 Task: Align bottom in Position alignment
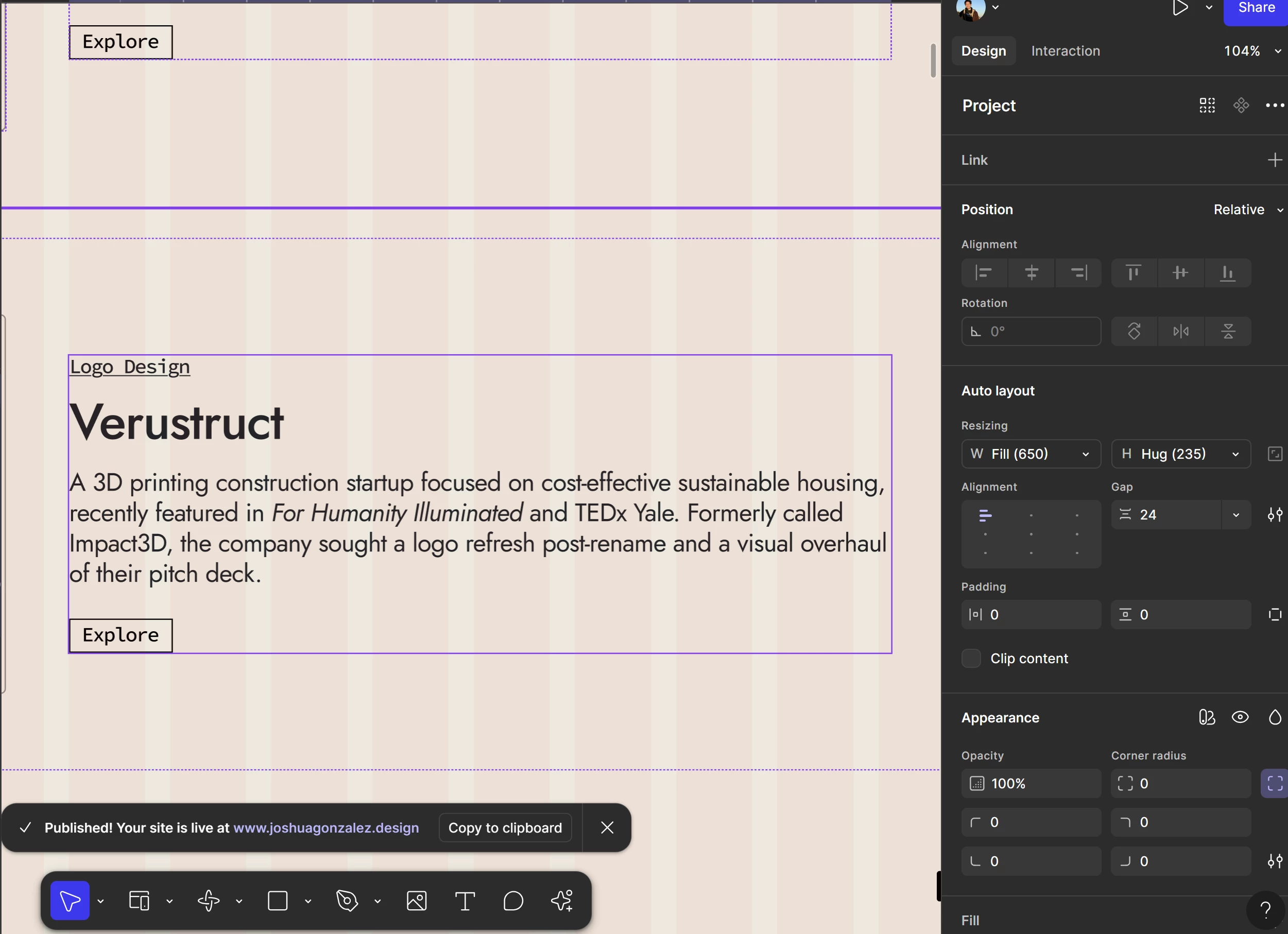1228,273
